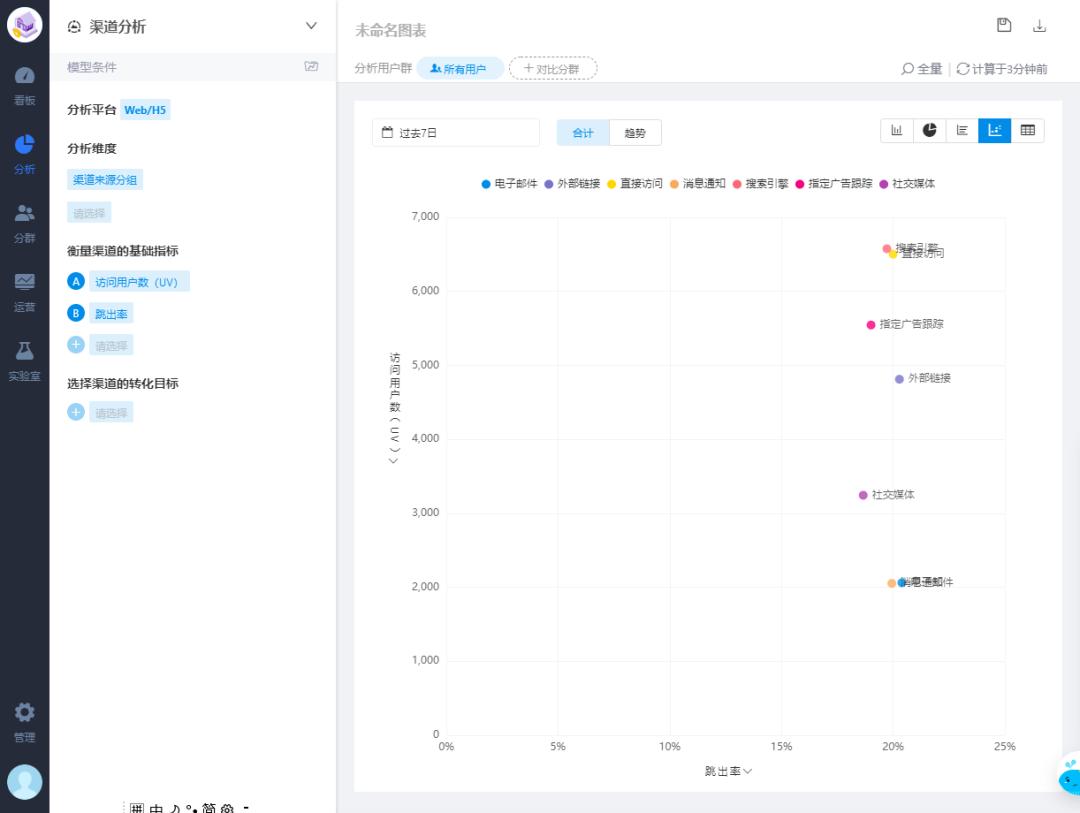Switch to pie chart view
The width and height of the screenshot is (1080, 813).
(929, 131)
